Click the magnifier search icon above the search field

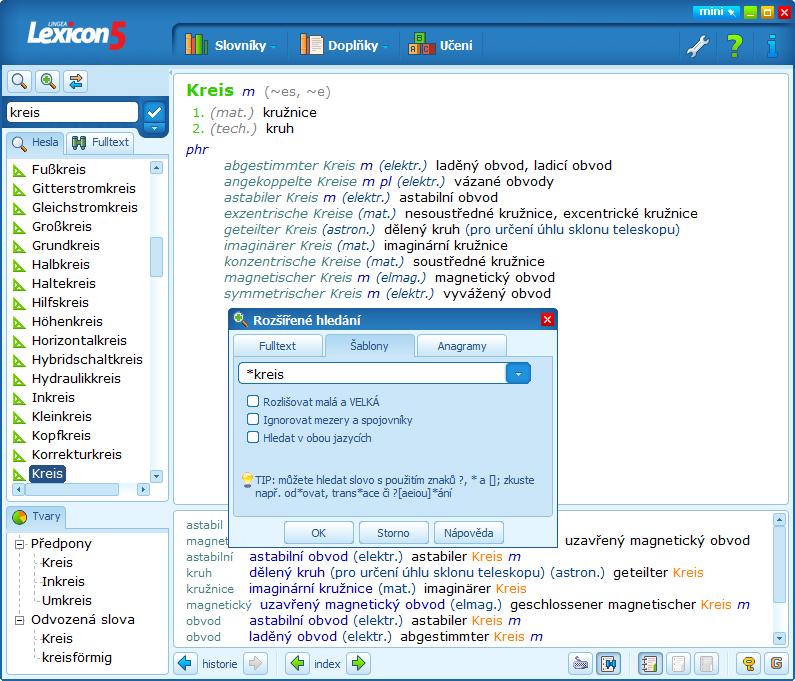(19, 81)
